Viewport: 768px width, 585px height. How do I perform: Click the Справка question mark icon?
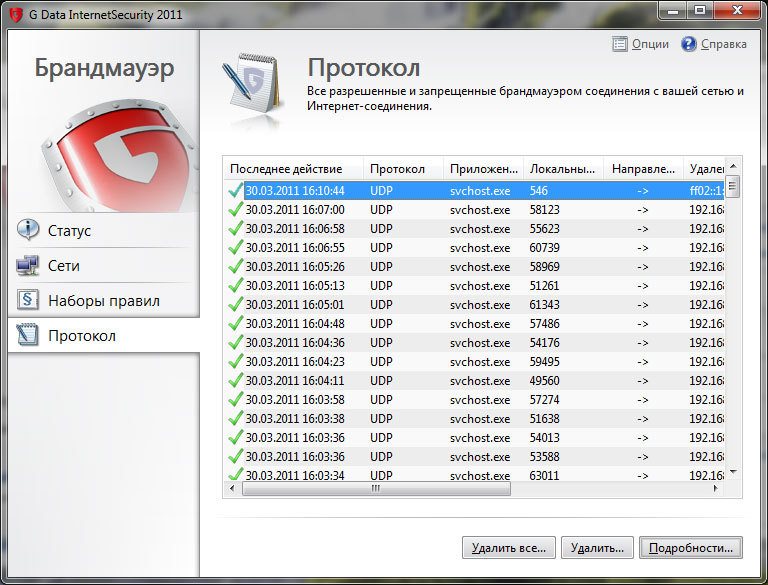689,44
